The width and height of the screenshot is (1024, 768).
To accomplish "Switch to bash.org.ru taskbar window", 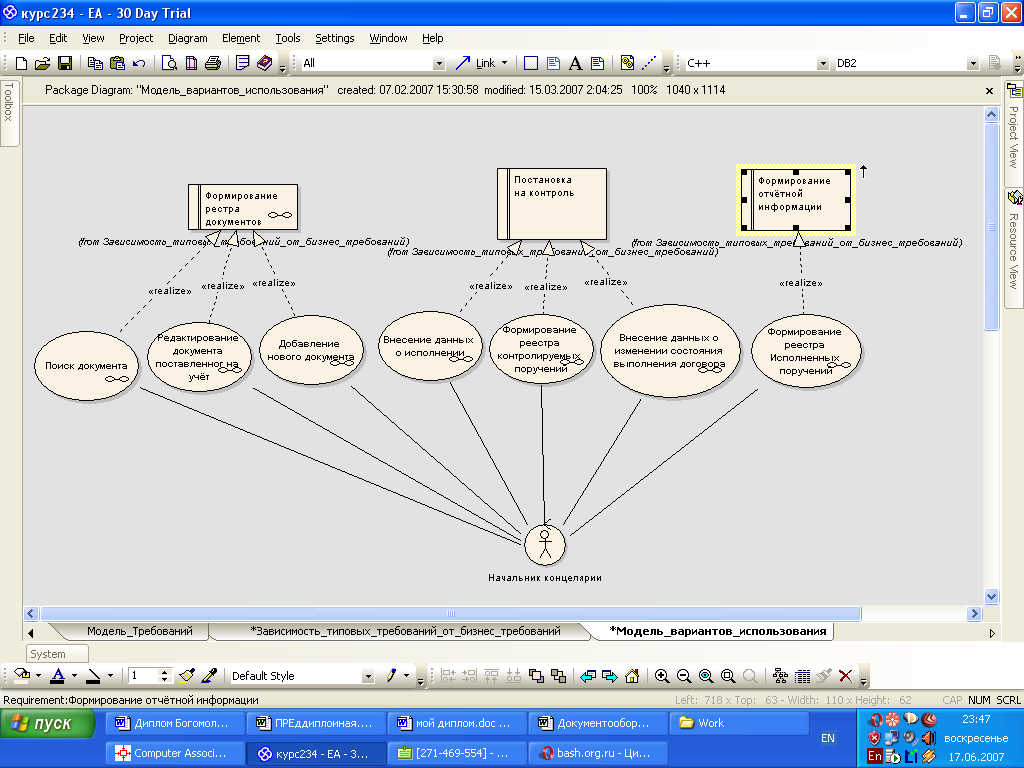I will [x=597, y=753].
